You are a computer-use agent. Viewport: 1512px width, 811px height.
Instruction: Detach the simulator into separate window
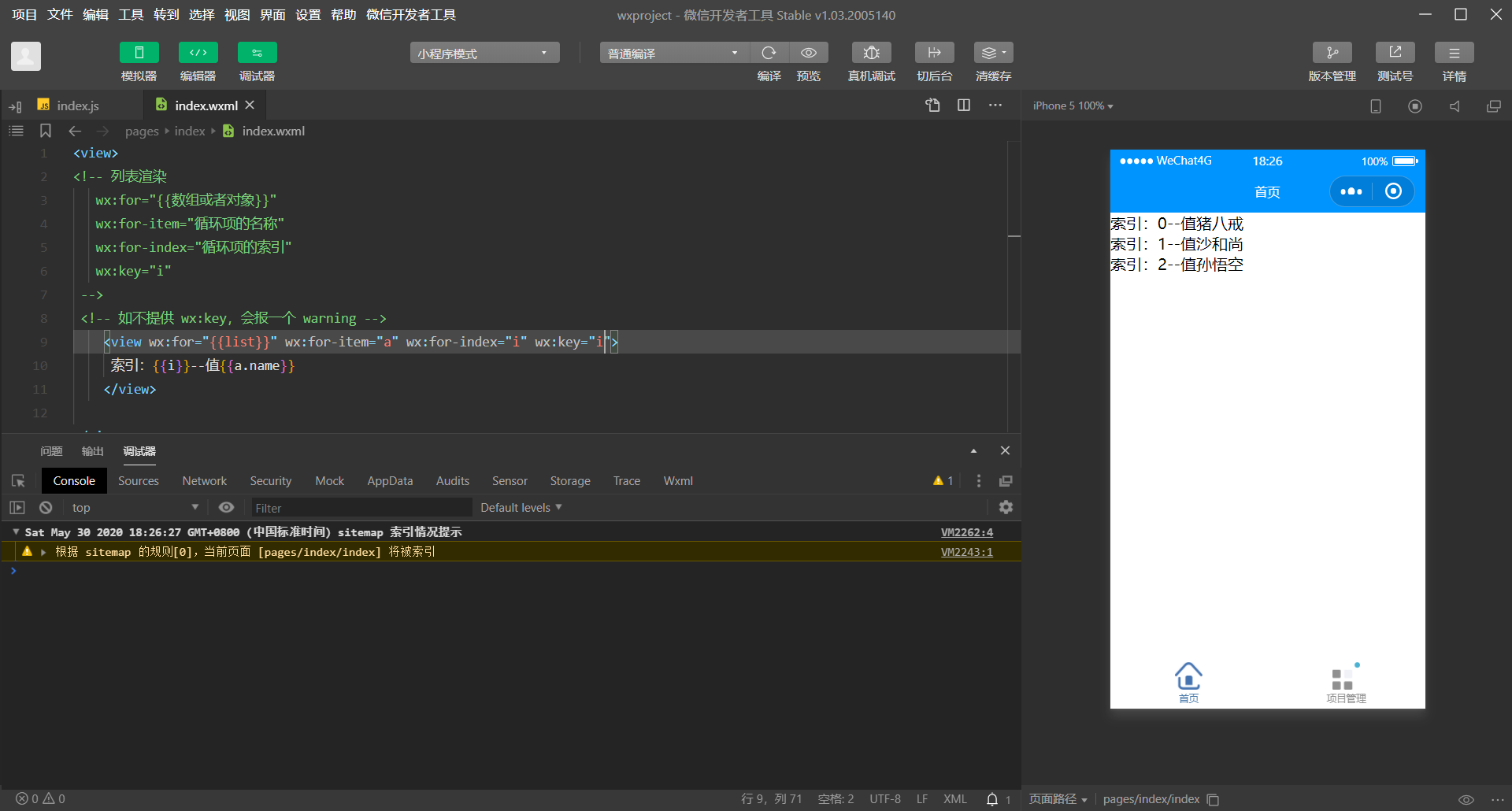1493,106
